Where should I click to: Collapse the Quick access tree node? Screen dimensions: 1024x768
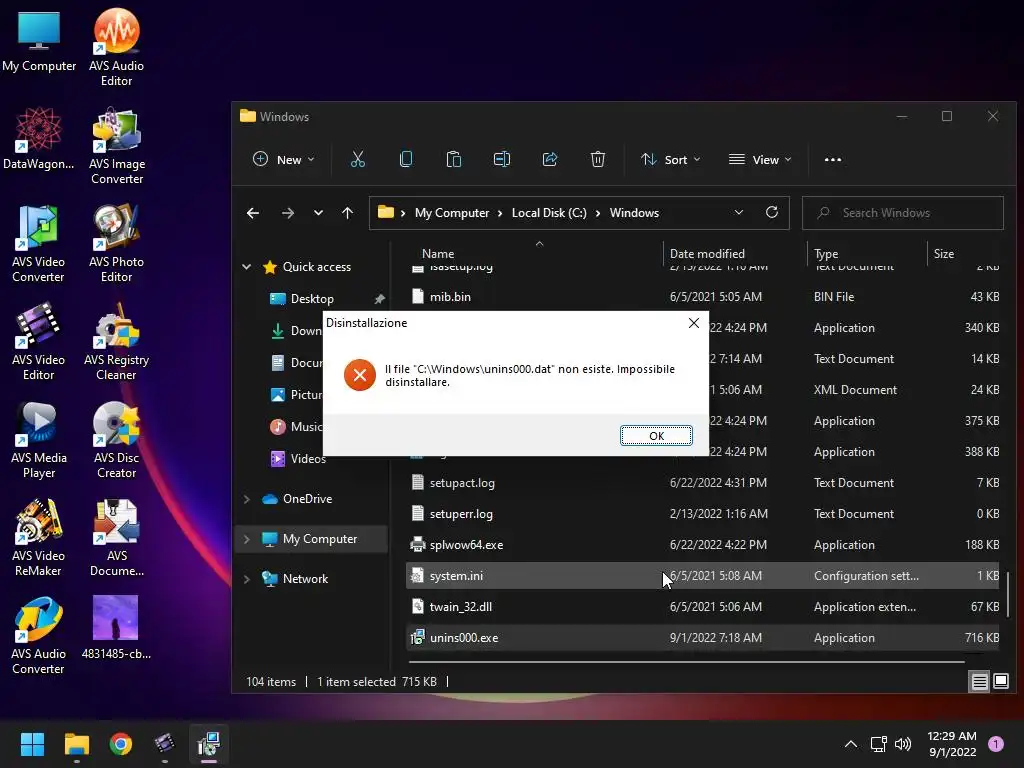[x=247, y=266]
